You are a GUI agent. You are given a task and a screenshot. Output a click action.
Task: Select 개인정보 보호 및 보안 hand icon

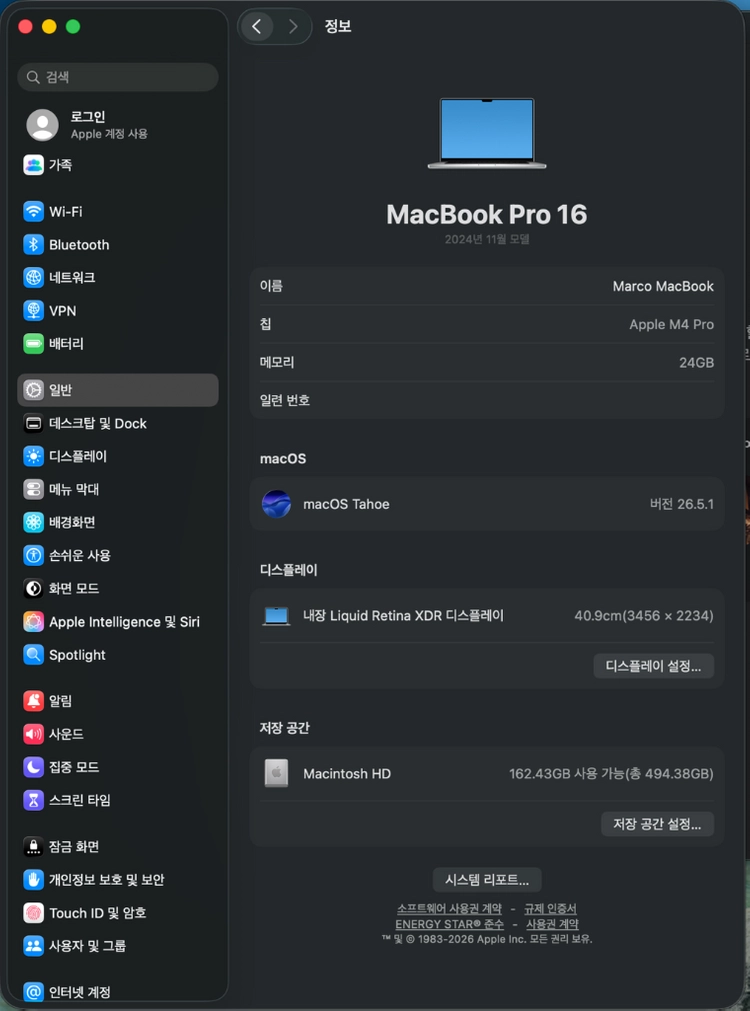[x=34, y=879]
